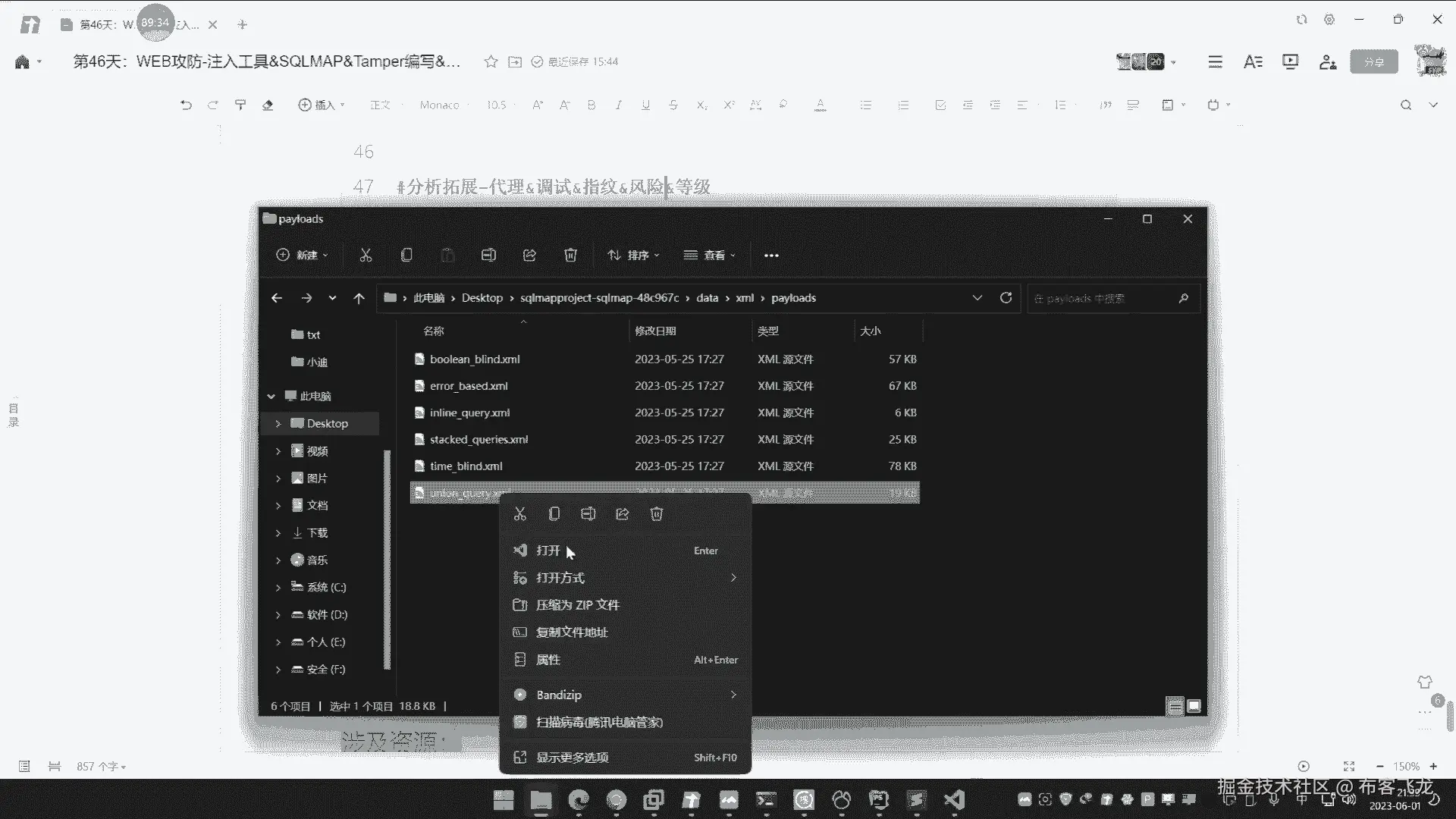Viewport: 1456px width, 819px height.
Task: Click the rename icon in Explorer toolbar
Action: (488, 256)
